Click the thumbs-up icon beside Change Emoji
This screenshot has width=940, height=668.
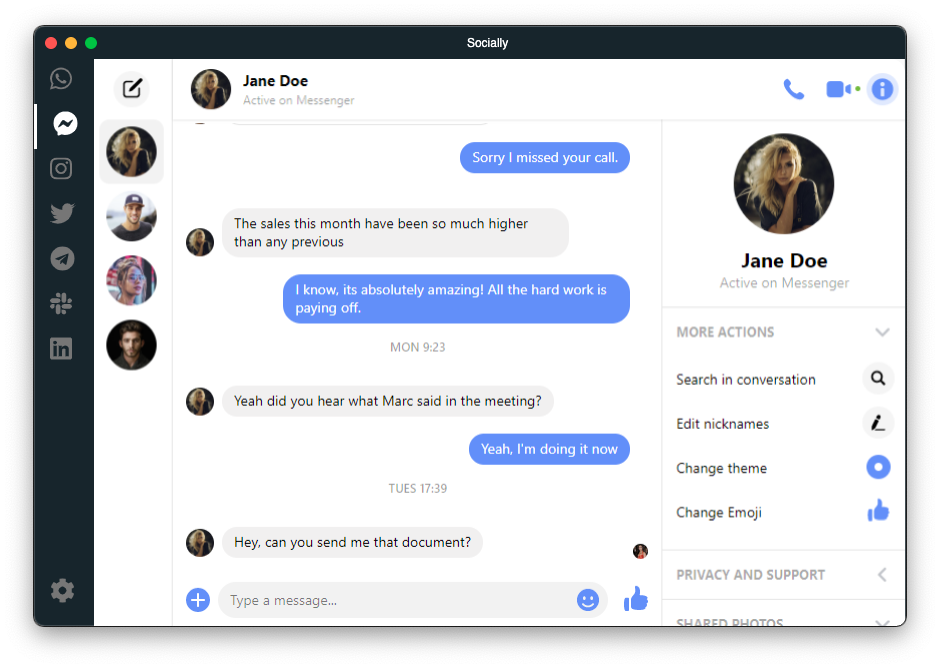[878, 511]
